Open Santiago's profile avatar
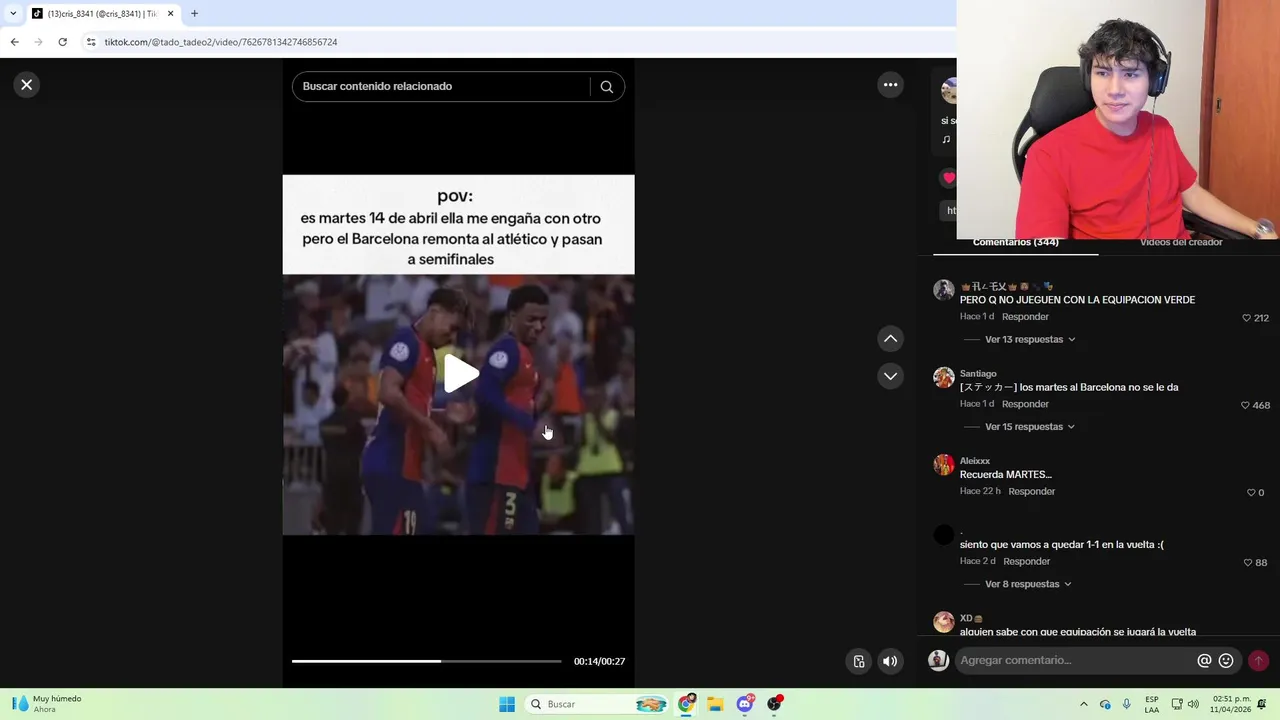Screen dimensions: 1280x720 pyautogui.click(x=943, y=377)
